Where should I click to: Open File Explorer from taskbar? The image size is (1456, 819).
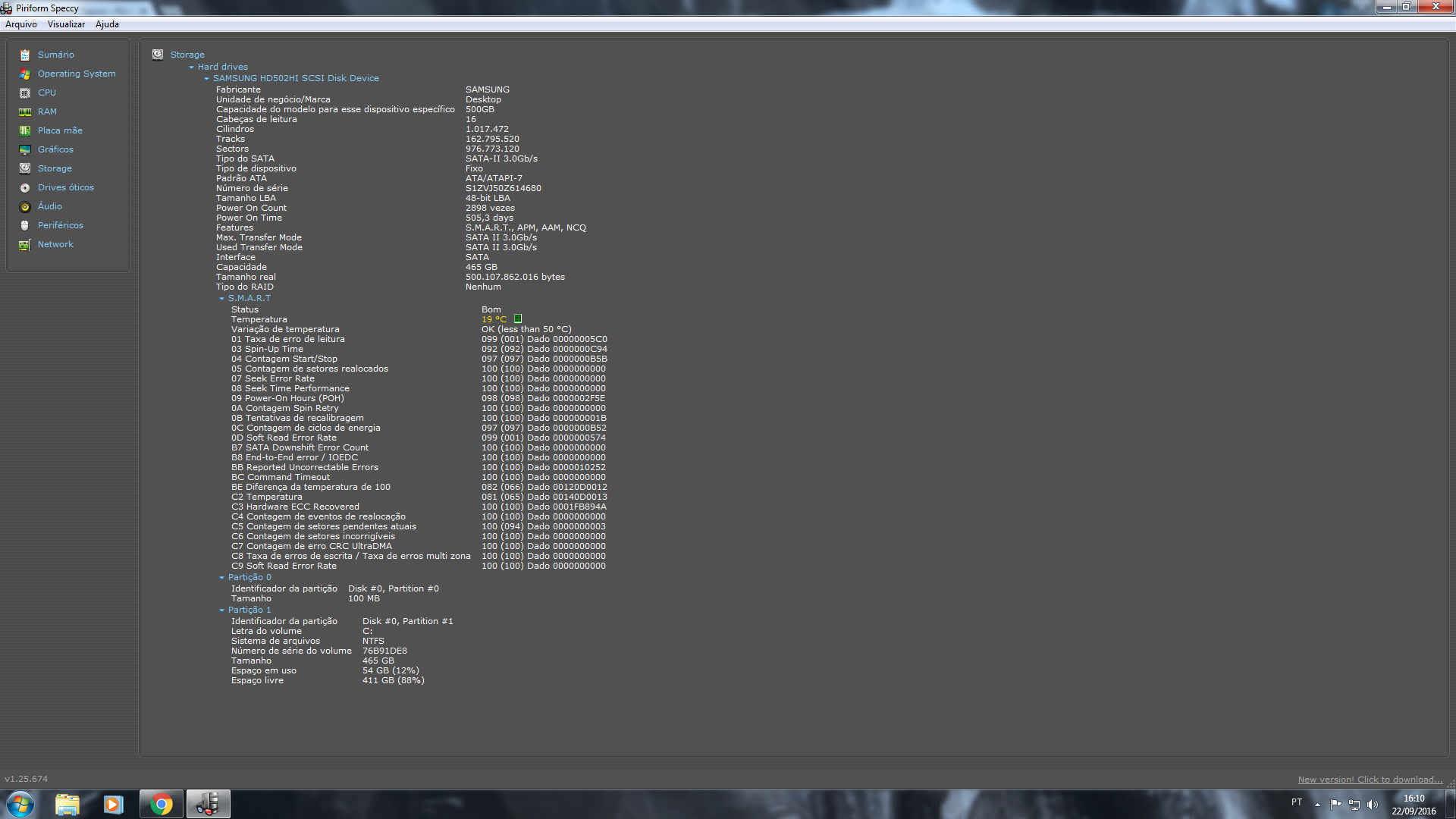tap(67, 804)
